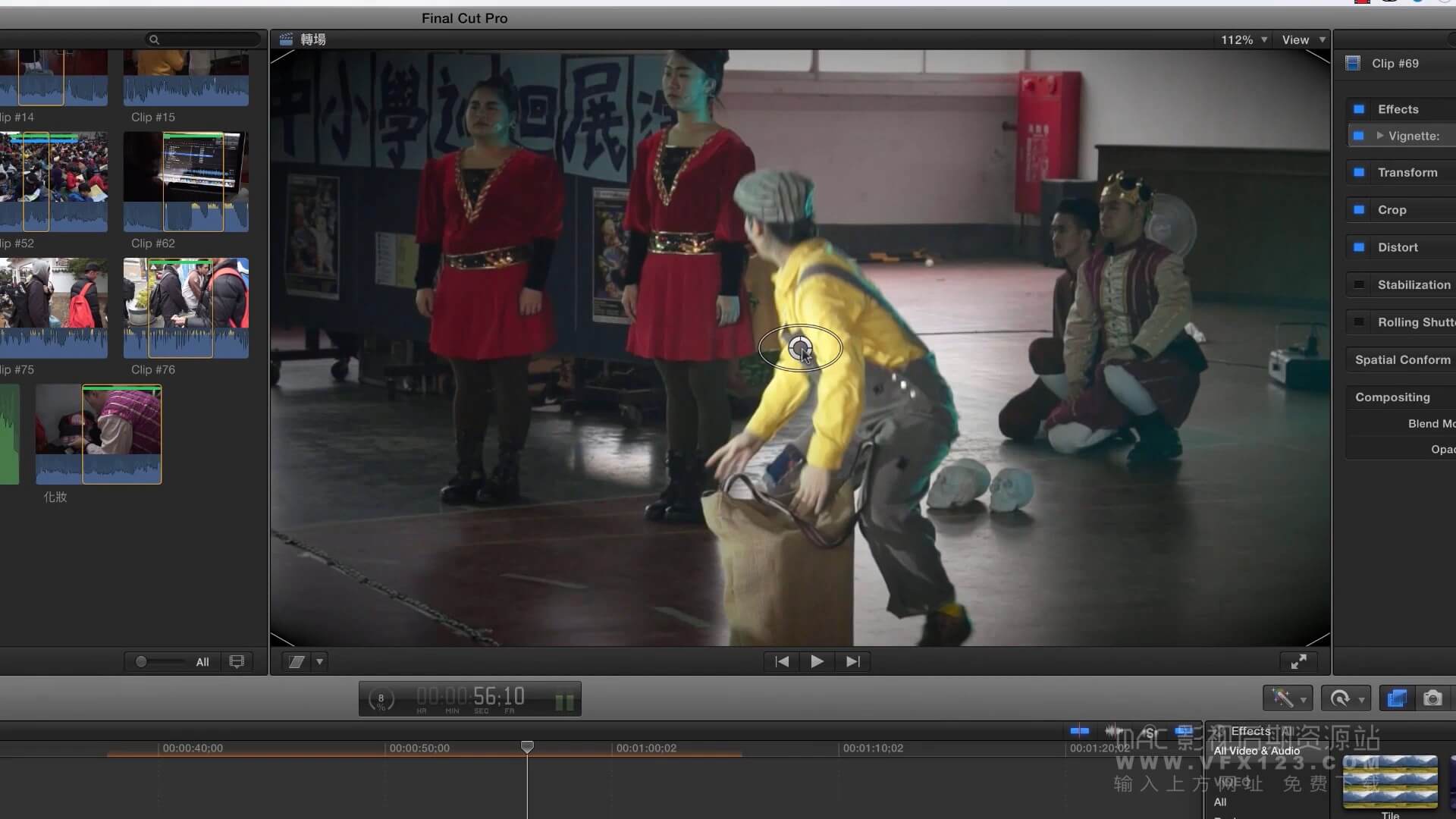Image resolution: width=1456 pixels, height=819 pixels.
Task: Click the Retime speed button
Action: (1340, 698)
